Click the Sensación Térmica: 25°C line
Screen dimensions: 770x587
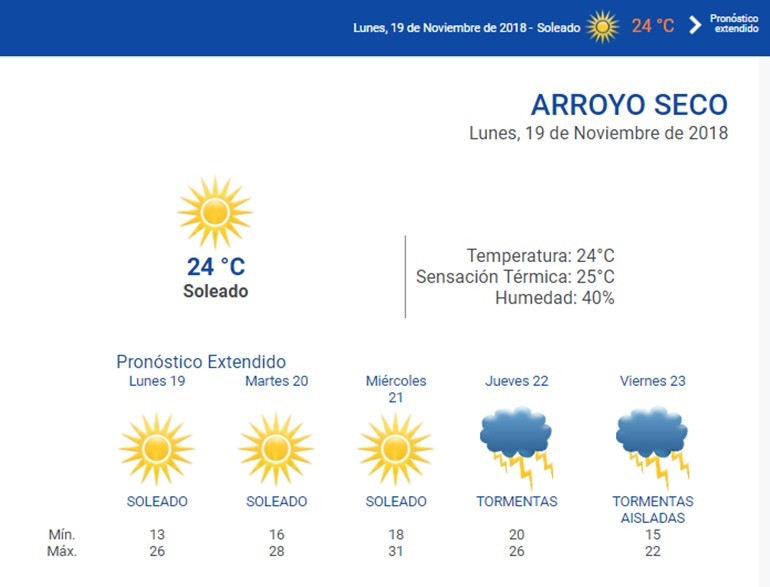515,277
